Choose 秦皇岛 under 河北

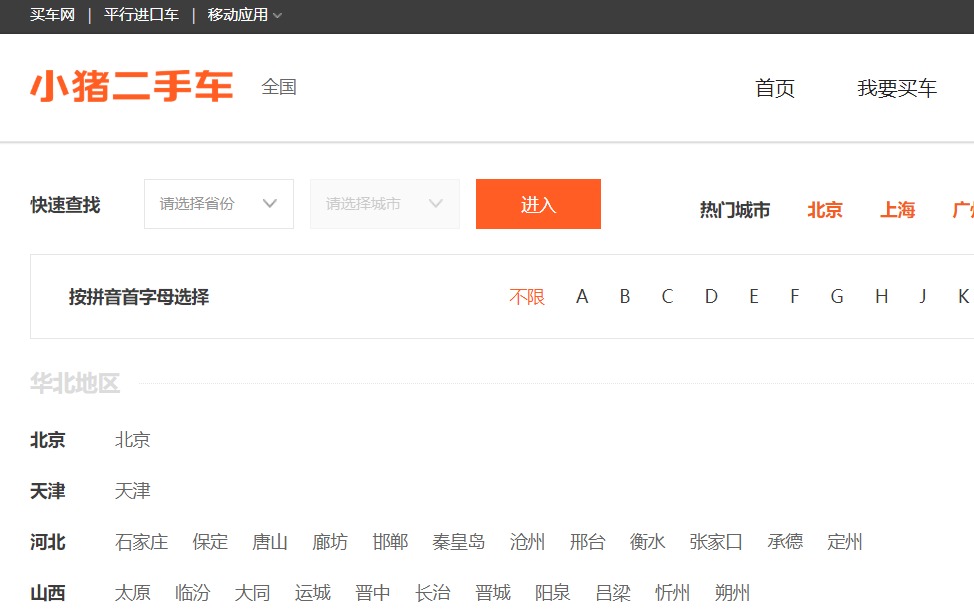click(x=459, y=542)
